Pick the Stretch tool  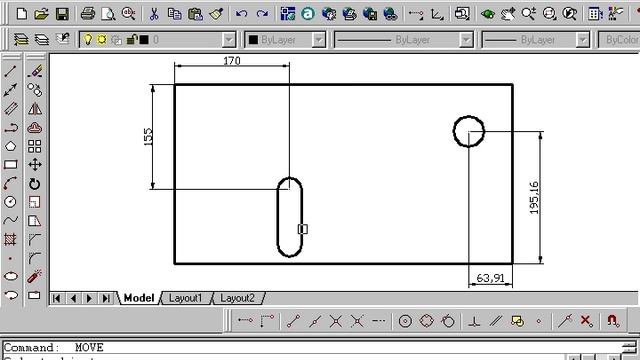pyautogui.click(x=35, y=220)
